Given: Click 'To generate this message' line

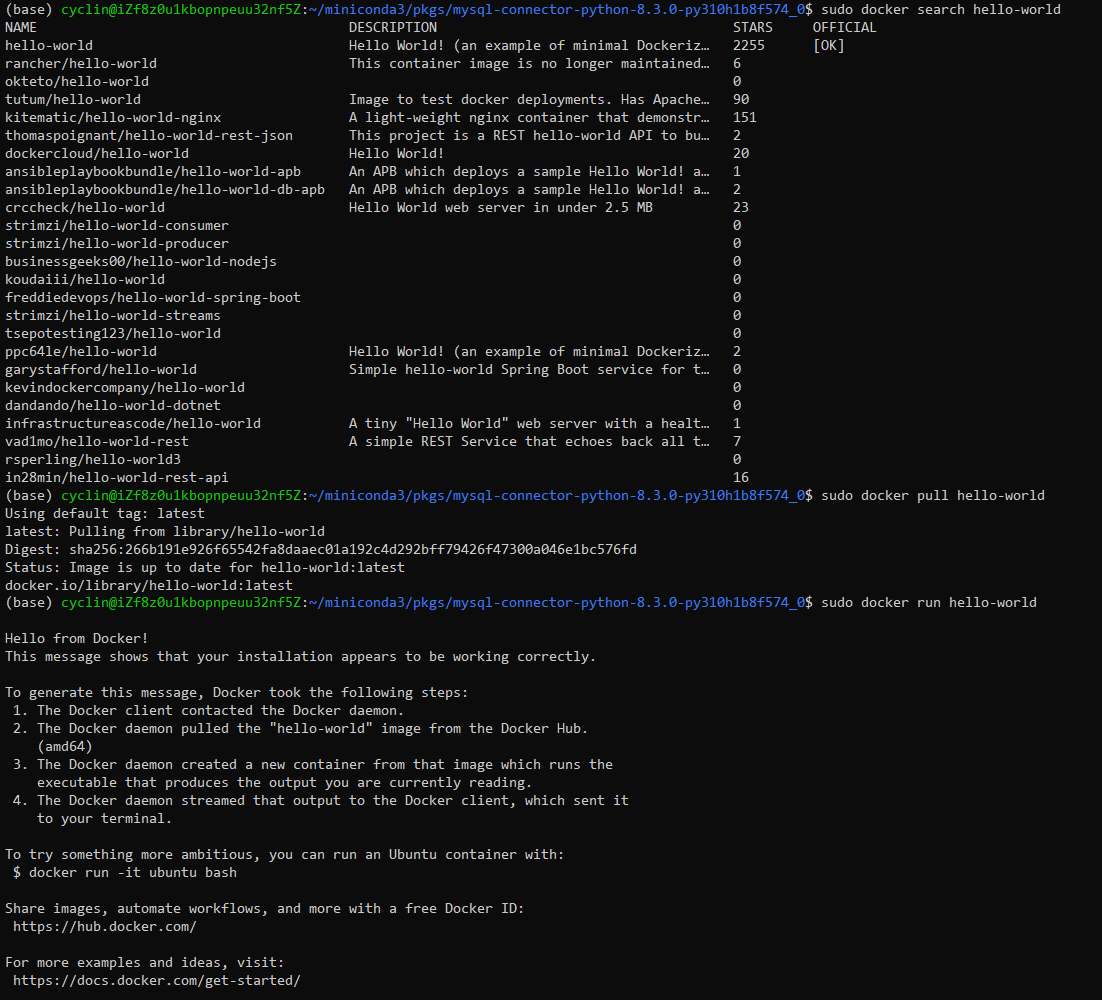Looking at the screenshot, I should point(237,693).
